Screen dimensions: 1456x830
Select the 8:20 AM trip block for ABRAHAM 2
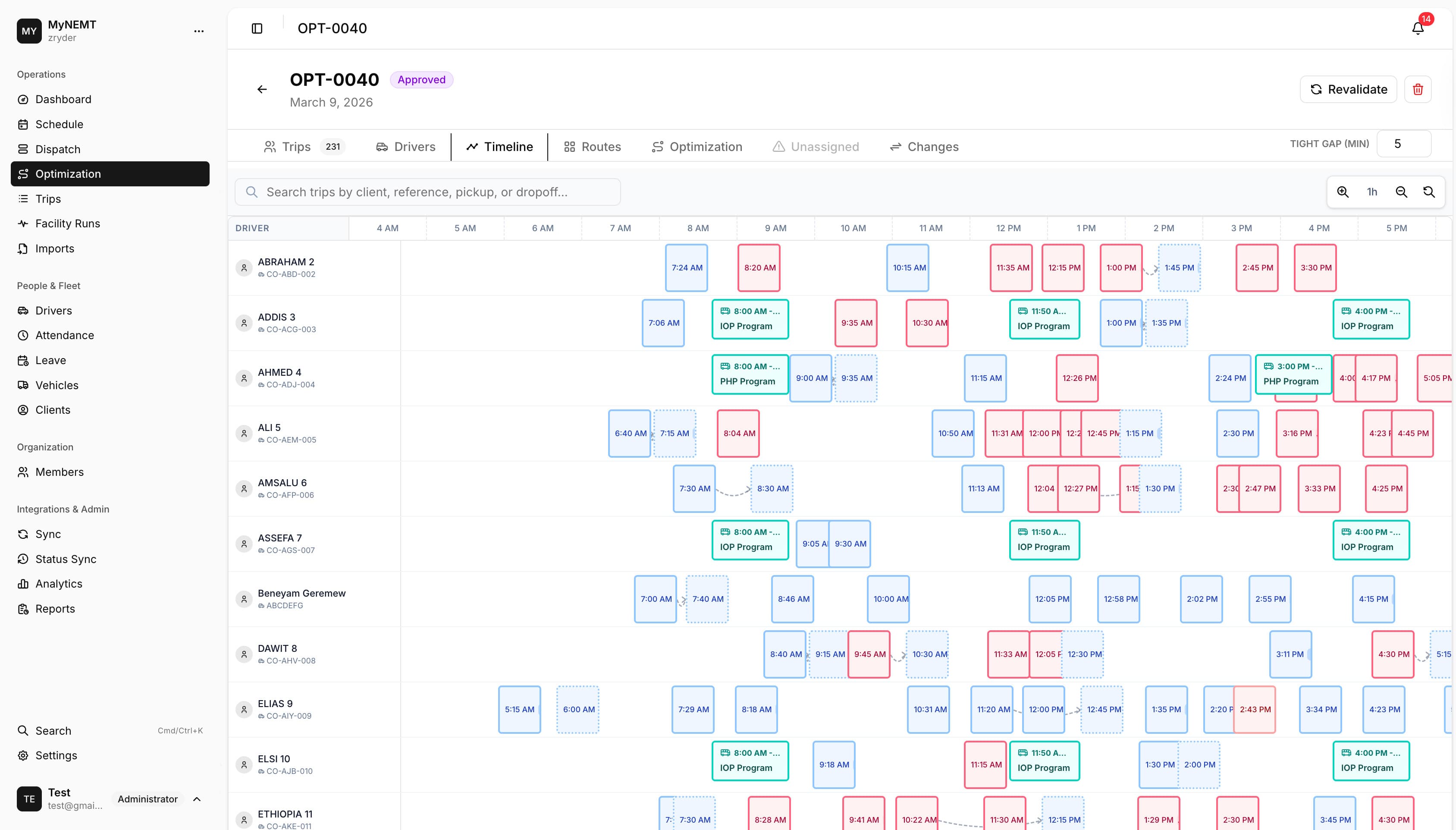pyautogui.click(x=759, y=267)
